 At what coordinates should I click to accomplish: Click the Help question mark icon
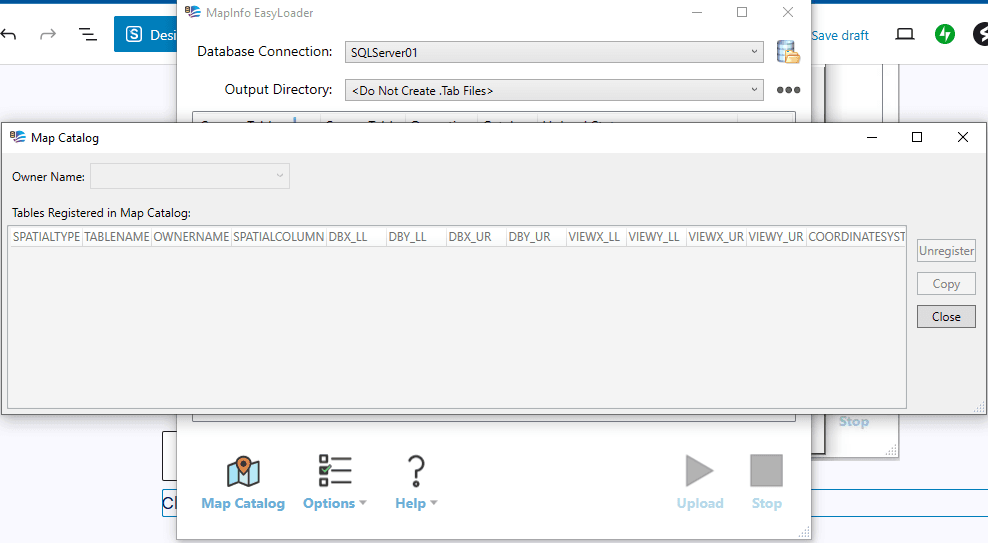(x=416, y=470)
